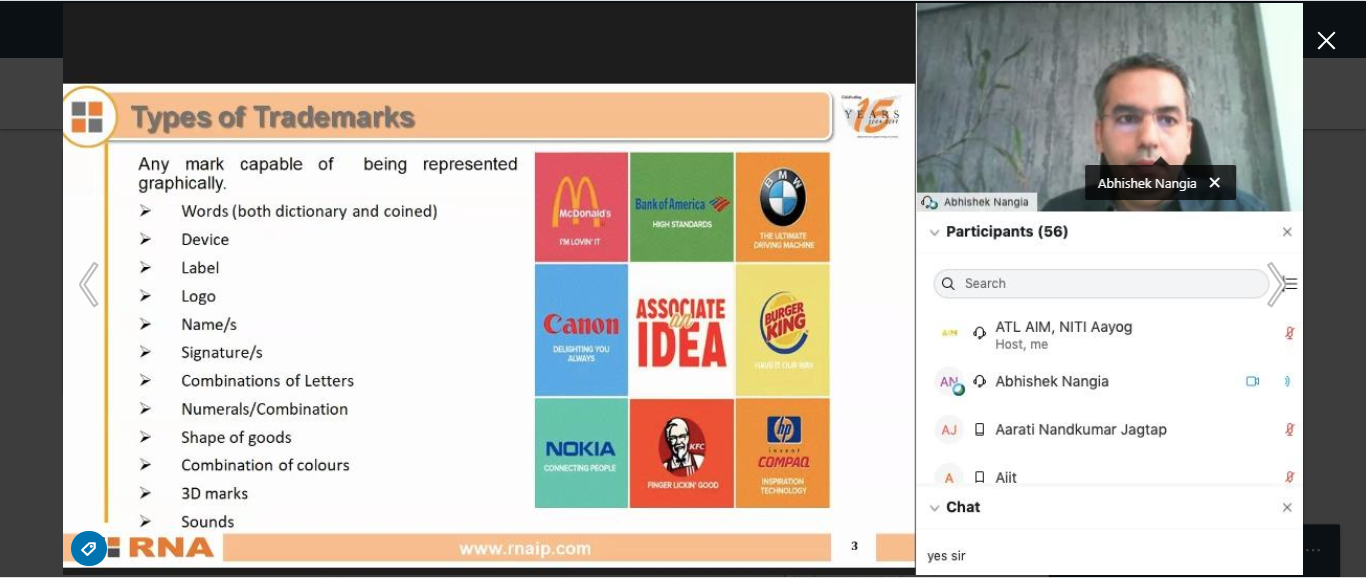Go to the previous image

pyautogui.click(x=89, y=285)
